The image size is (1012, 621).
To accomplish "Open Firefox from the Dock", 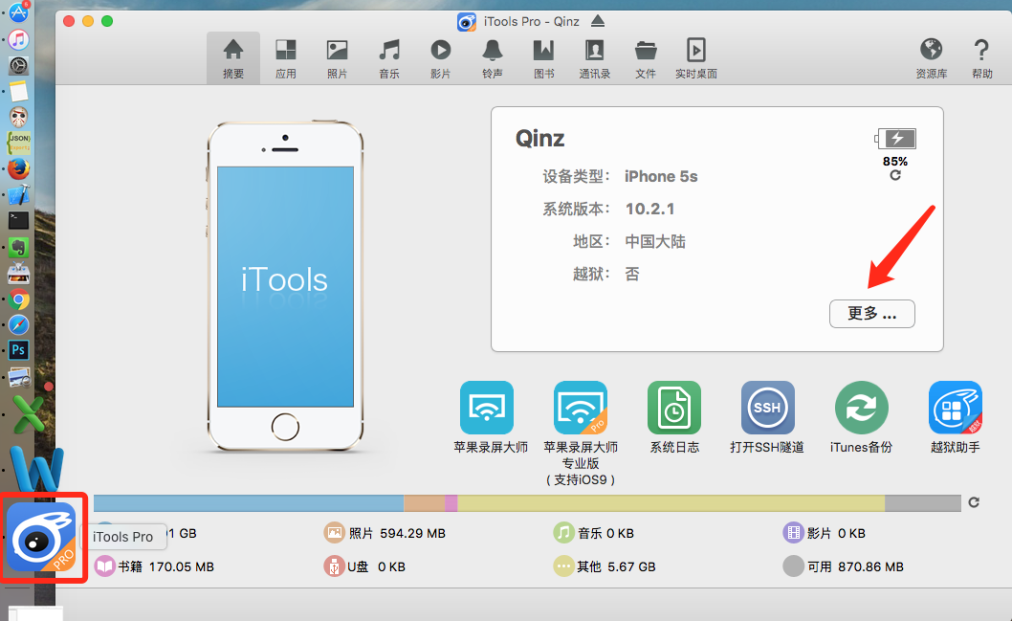I will click(19, 168).
